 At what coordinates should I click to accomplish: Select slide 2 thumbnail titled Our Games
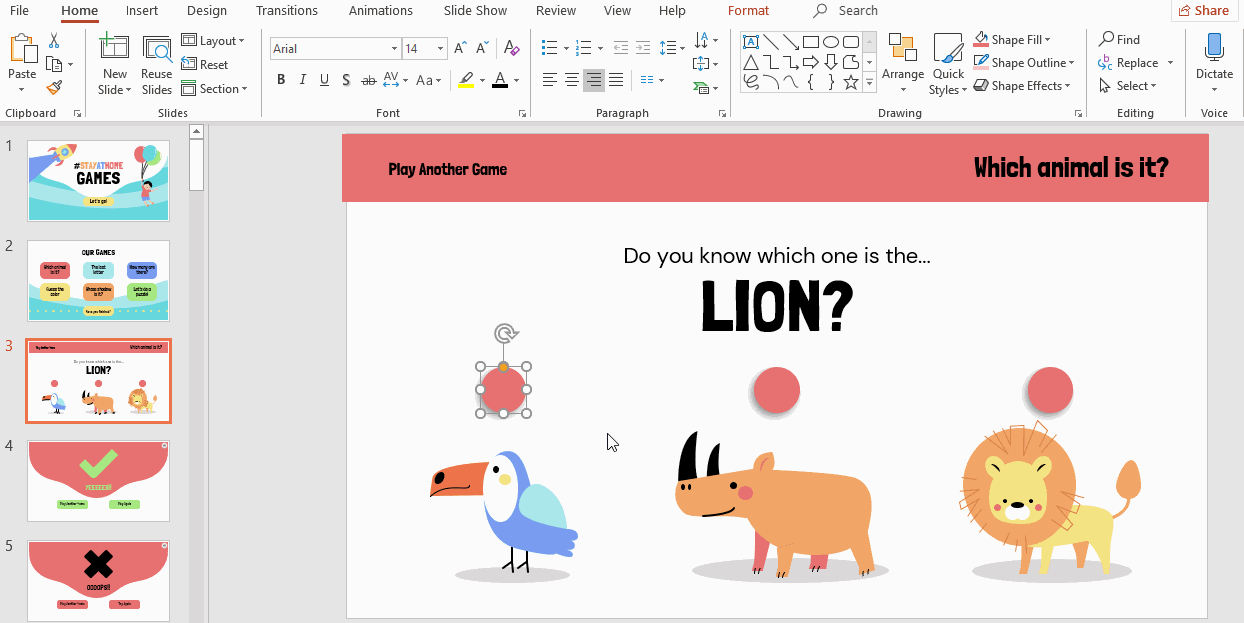click(x=98, y=281)
